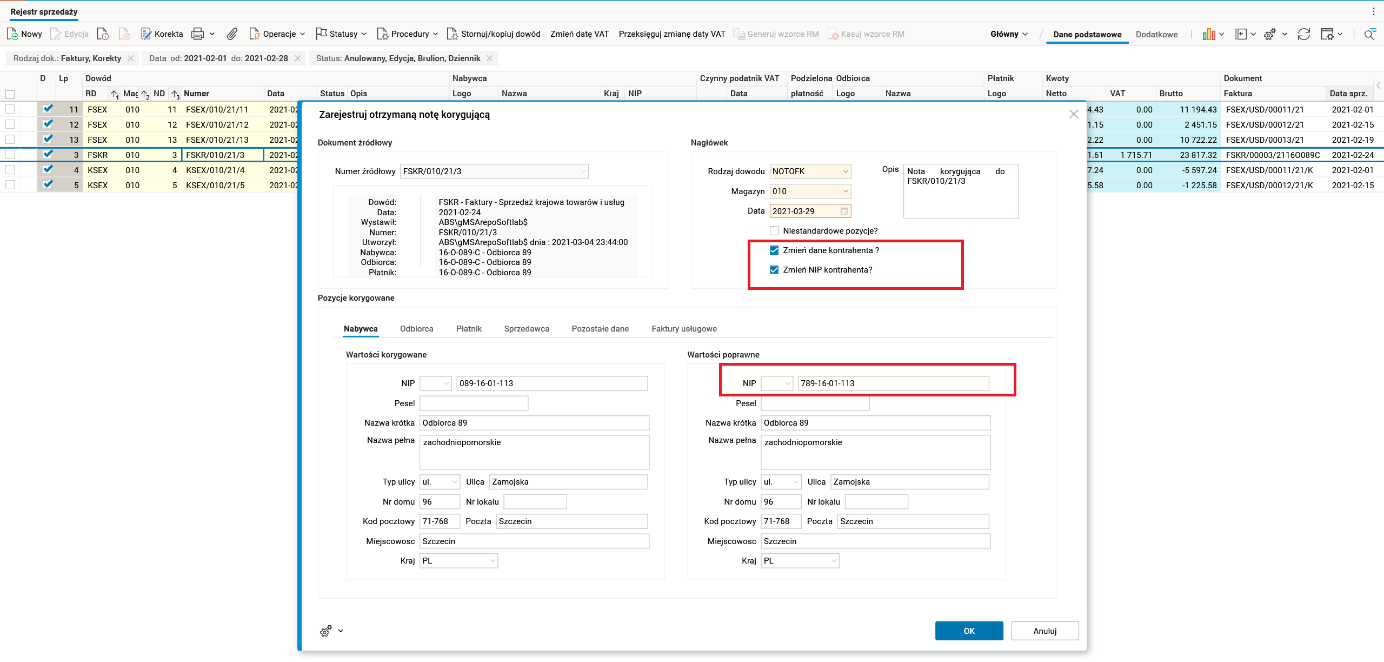The image size is (1384, 662).
Task: Click the Anuluj button
Action: (x=1044, y=631)
